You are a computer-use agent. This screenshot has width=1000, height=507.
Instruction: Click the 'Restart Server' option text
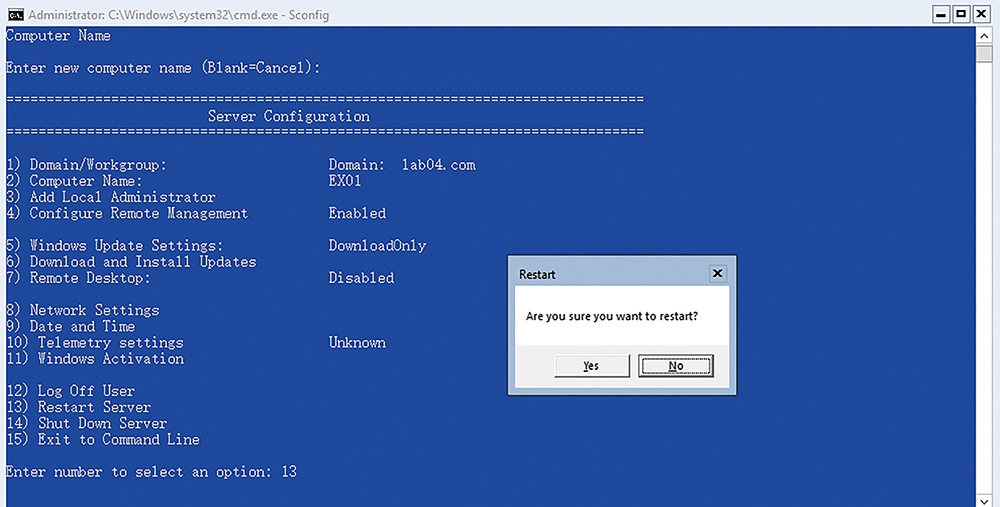pyautogui.click(x=94, y=407)
